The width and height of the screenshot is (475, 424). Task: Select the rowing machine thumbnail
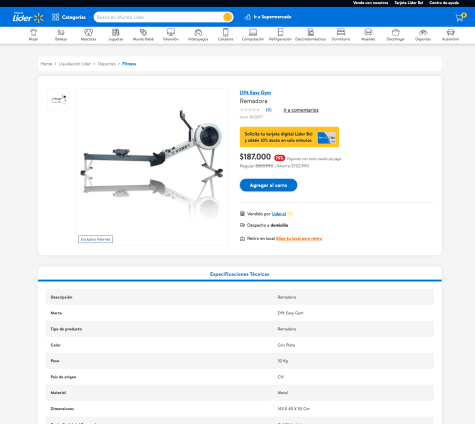[x=58, y=99]
